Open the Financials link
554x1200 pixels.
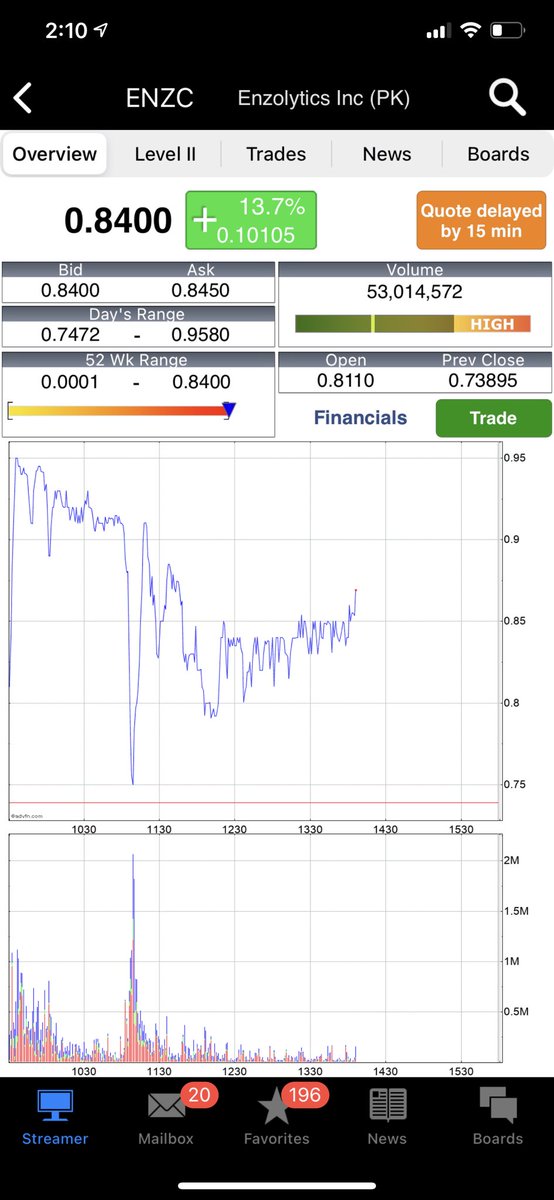click(361, 418)
